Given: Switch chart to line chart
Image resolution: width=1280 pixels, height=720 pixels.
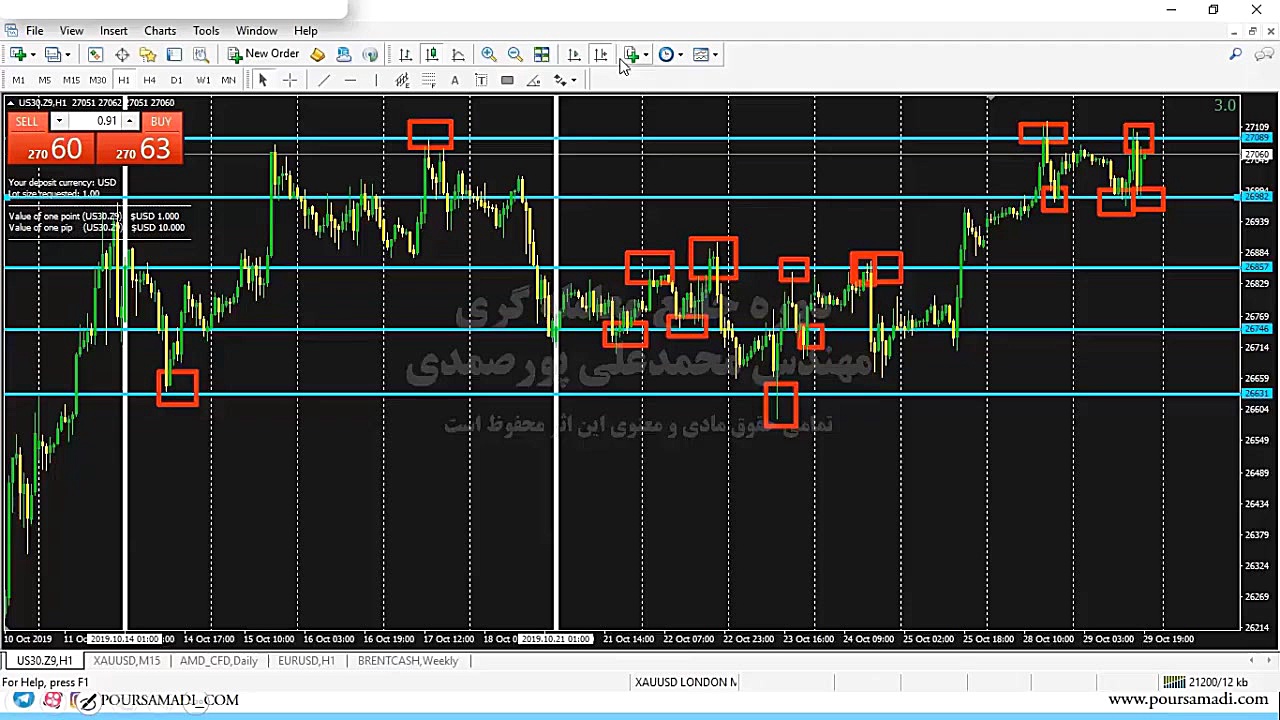Looking at the screenshot, I should (458, 54).
